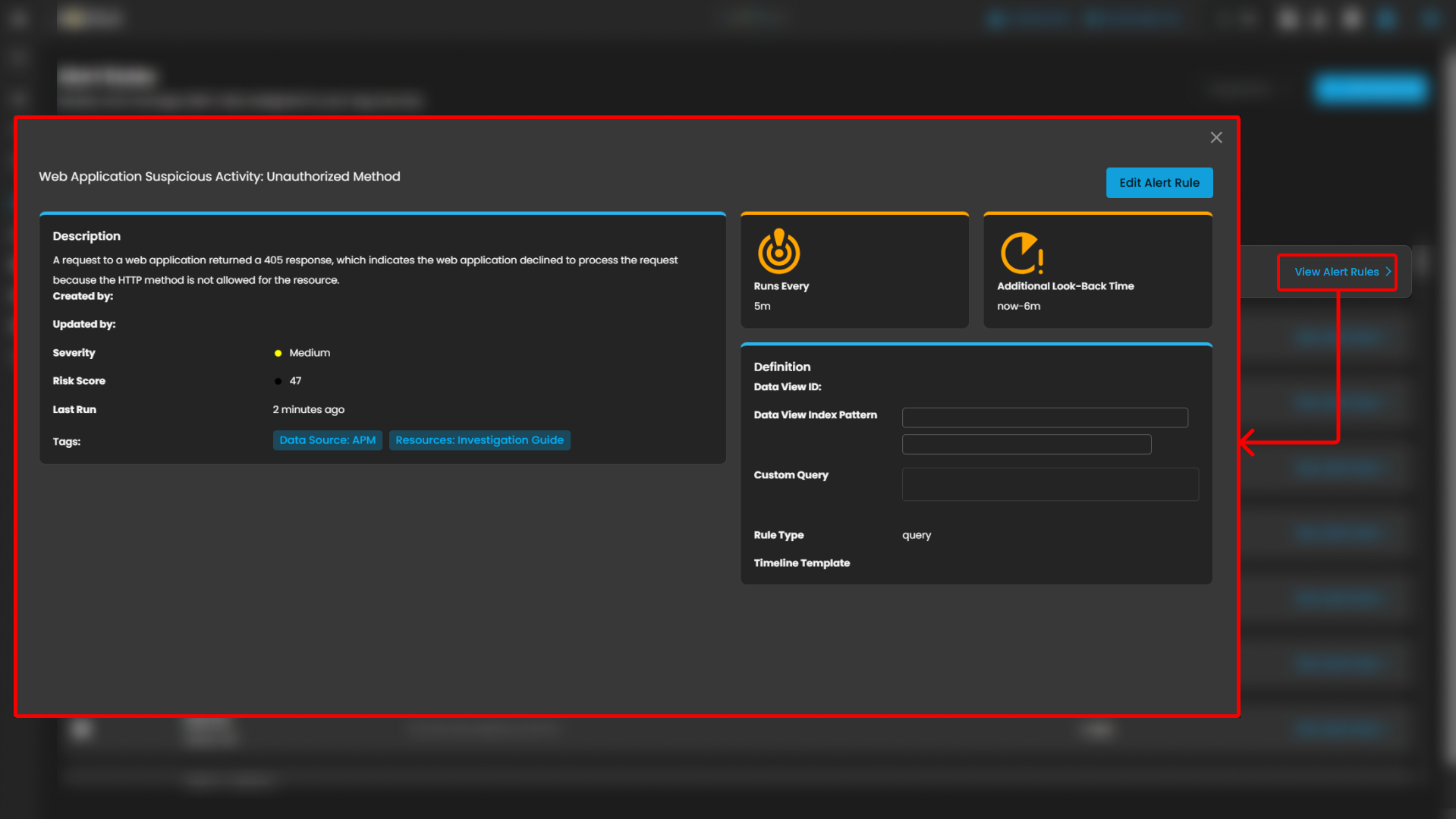Click the Runs Every radar icon

click(778, 252)
